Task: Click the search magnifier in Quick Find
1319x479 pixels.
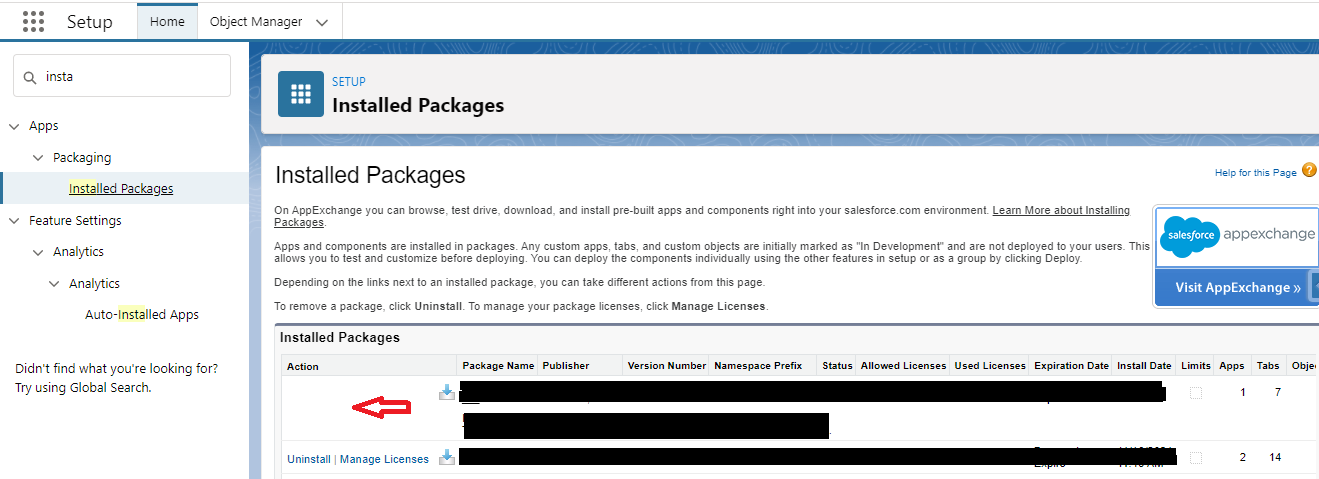Action: [31, 76]
